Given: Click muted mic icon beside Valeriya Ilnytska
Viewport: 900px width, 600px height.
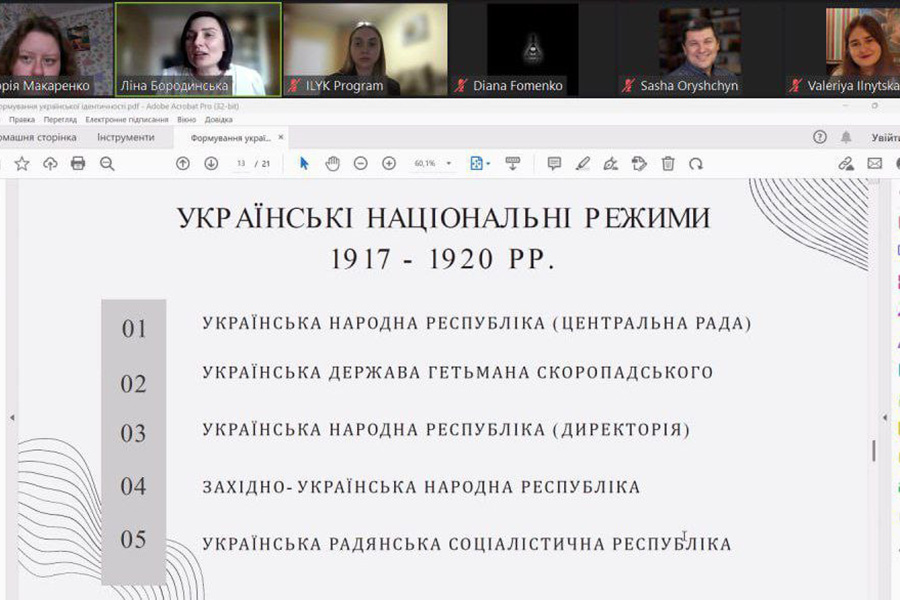Looking at the screenshot, I should click(796, 86).
